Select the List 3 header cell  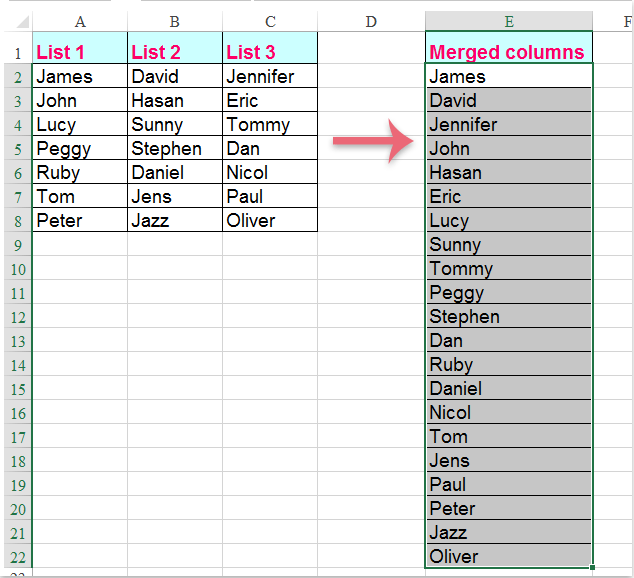pyautogui.click(x=270, y=53)
